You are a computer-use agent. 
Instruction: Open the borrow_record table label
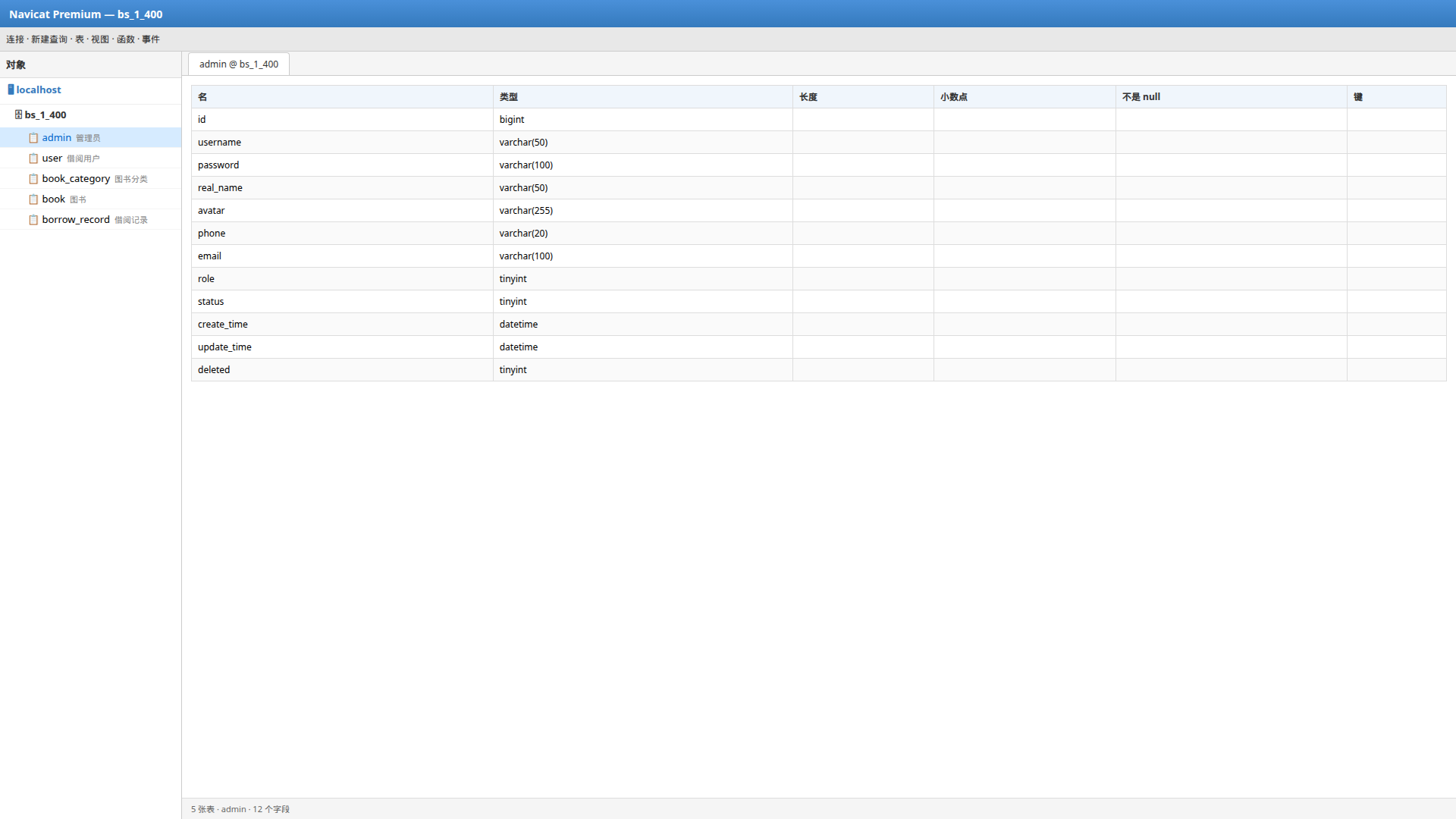(76, 220)
